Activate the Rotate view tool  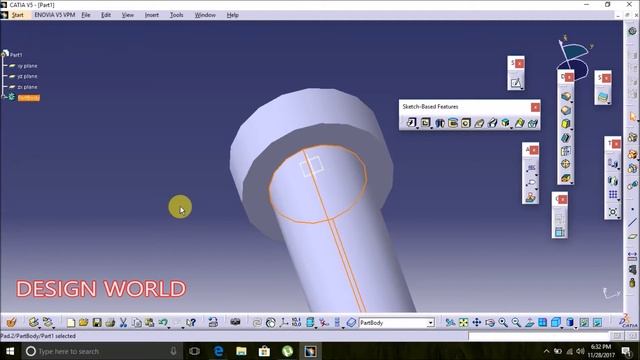pyautogui.click(x=490, y=322)
